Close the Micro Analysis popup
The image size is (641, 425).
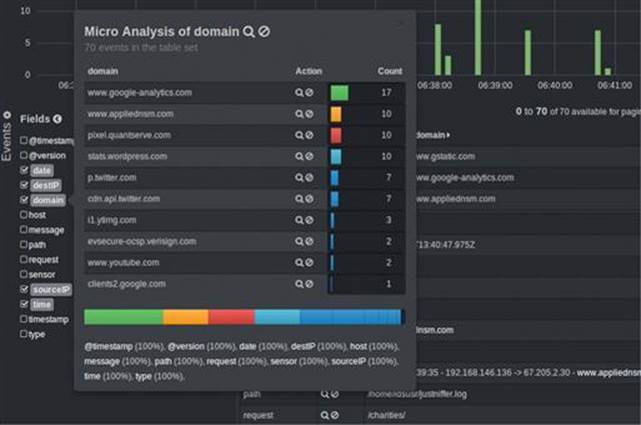[401, 24]
